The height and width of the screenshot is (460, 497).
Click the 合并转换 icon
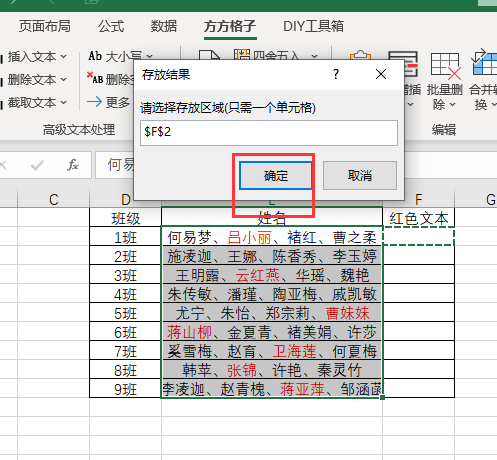pos(483,63)
